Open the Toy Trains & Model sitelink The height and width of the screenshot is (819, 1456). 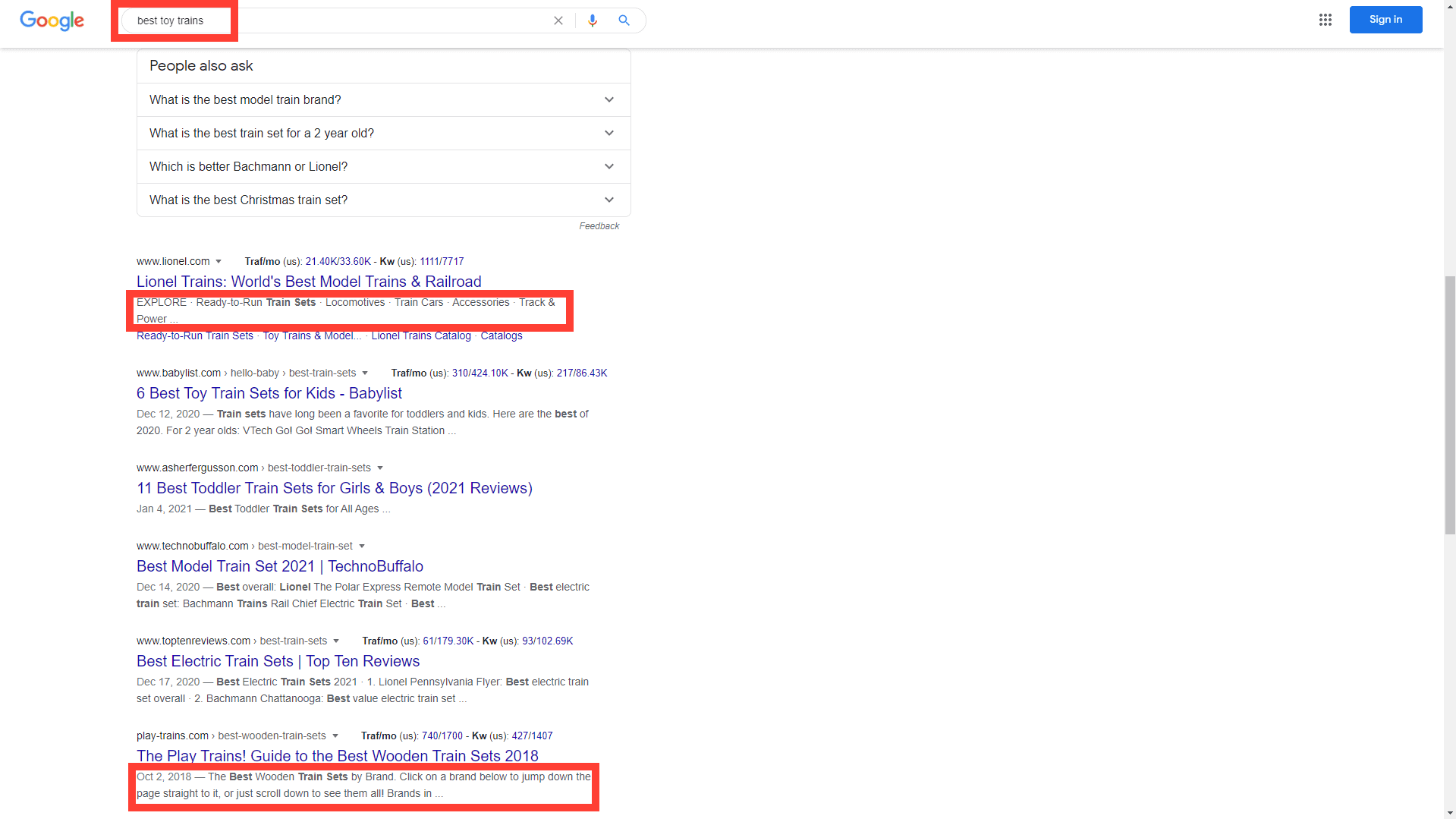[312, 335]
